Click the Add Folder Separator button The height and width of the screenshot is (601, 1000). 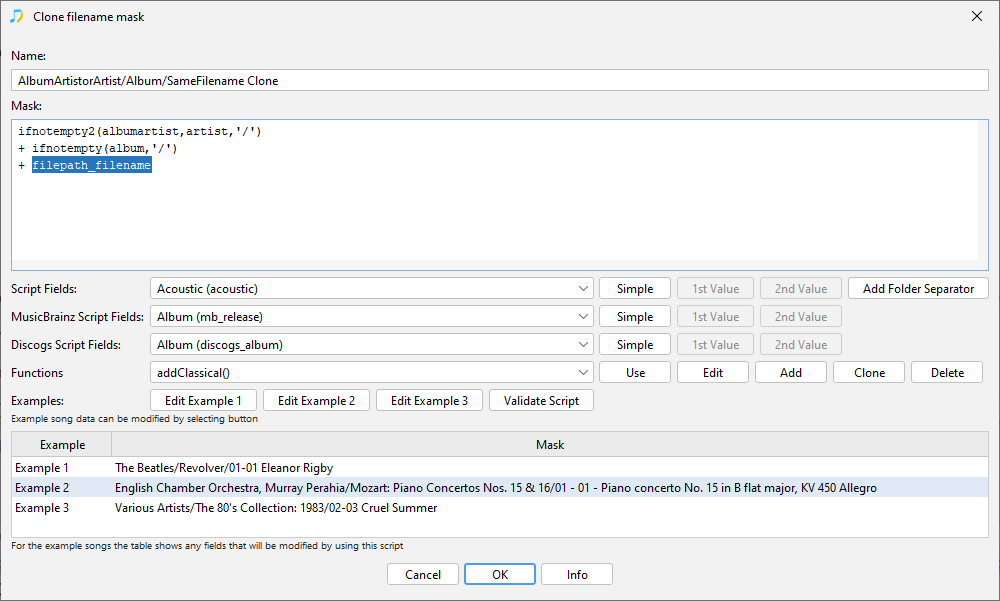[x=918, y=289]
